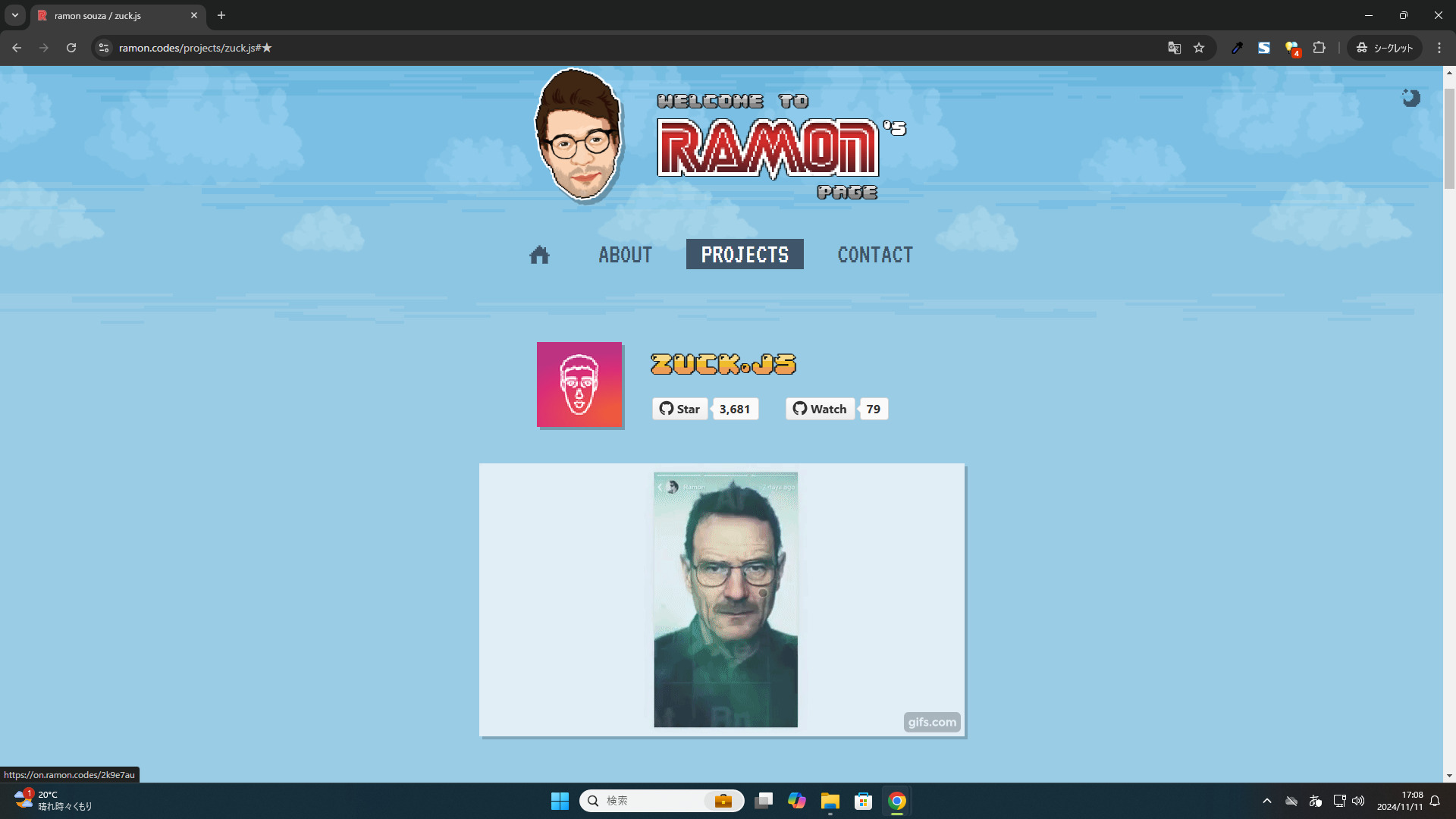Expand the tab search dropdown arrow

(14, 15)
